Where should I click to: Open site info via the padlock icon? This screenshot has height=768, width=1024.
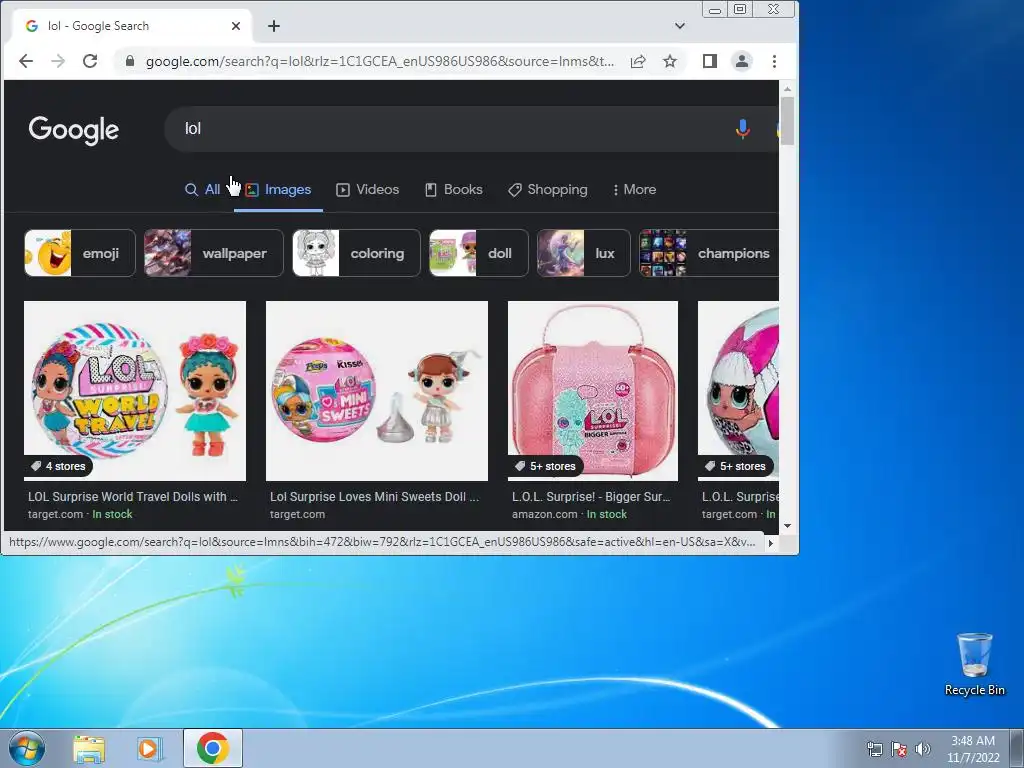pos(130,61)
